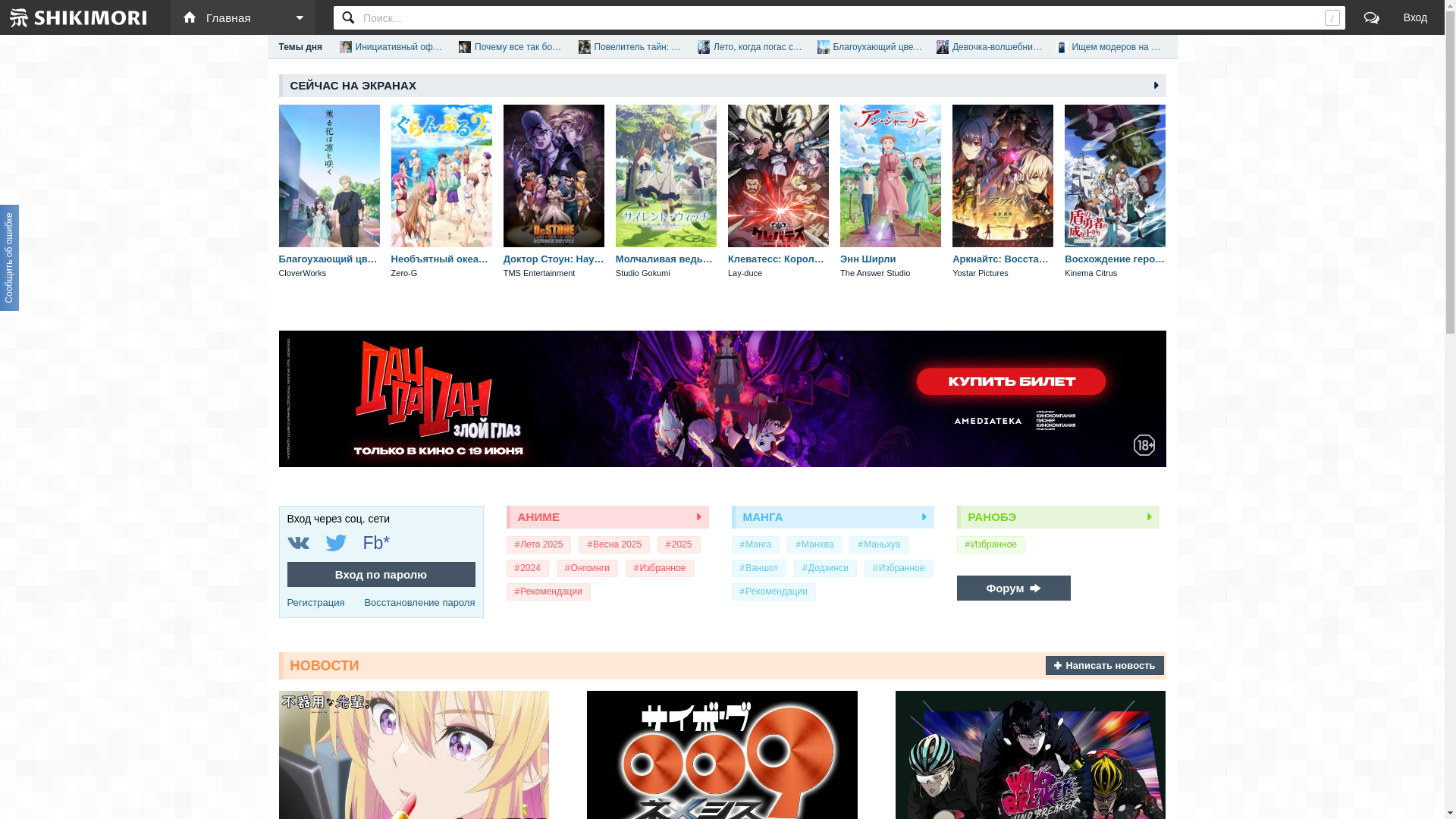Click the Написать новость button
Image resolution: width=1456 pixels, height=819 pixels.
pyautogui.click(x=1104, y=666)
